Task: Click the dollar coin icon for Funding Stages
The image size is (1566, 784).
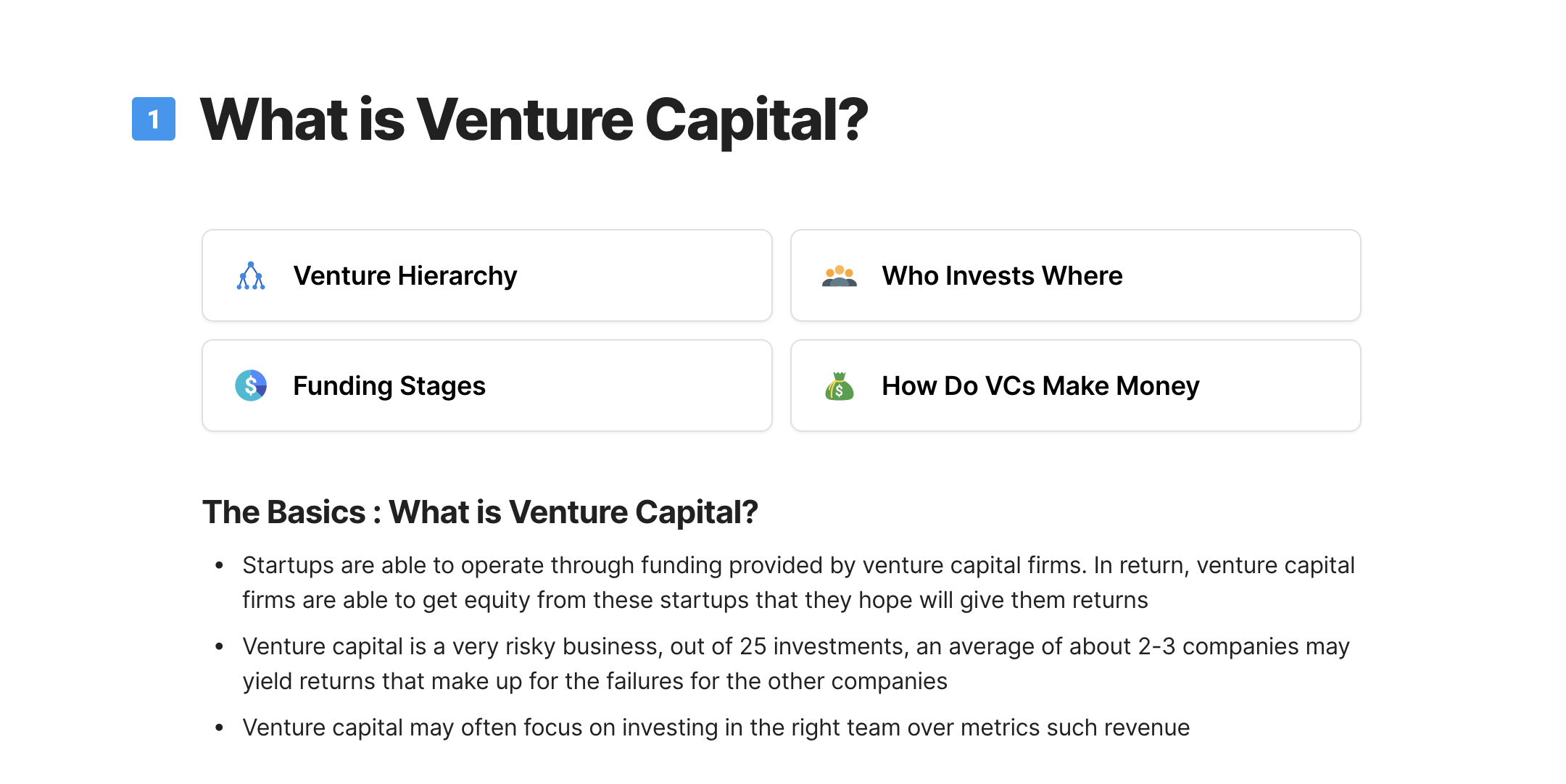Action: [x=251, y=385]
